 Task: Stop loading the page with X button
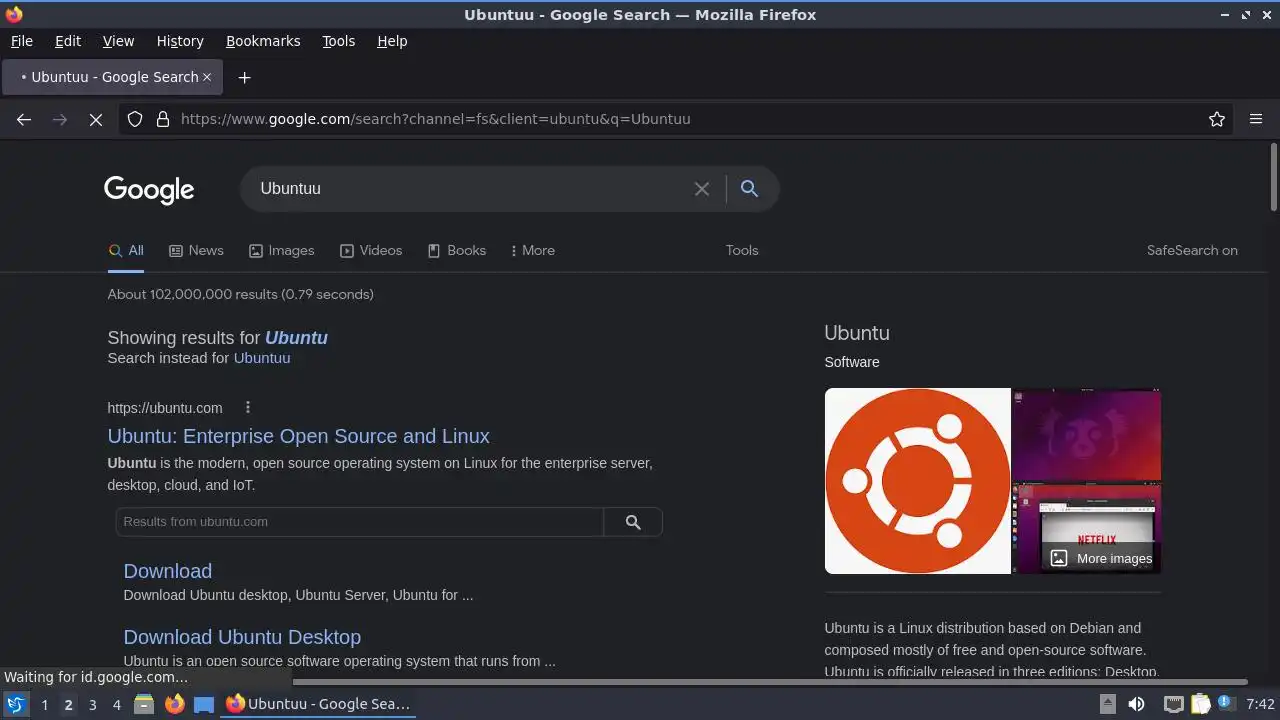[96, 119]
